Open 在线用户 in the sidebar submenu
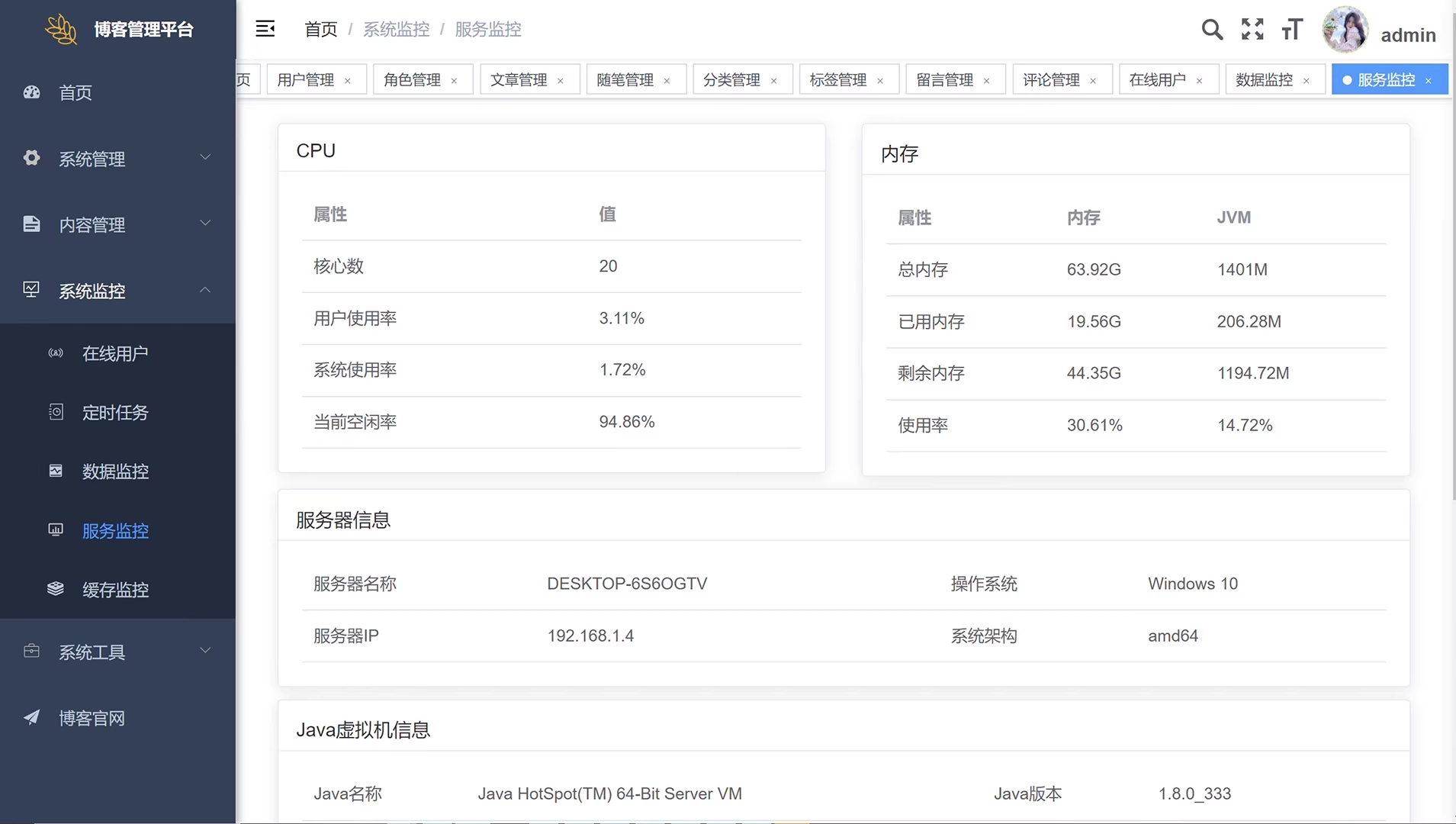The image size is (1456, 824). pyautogui.click(x=117, y=353)
